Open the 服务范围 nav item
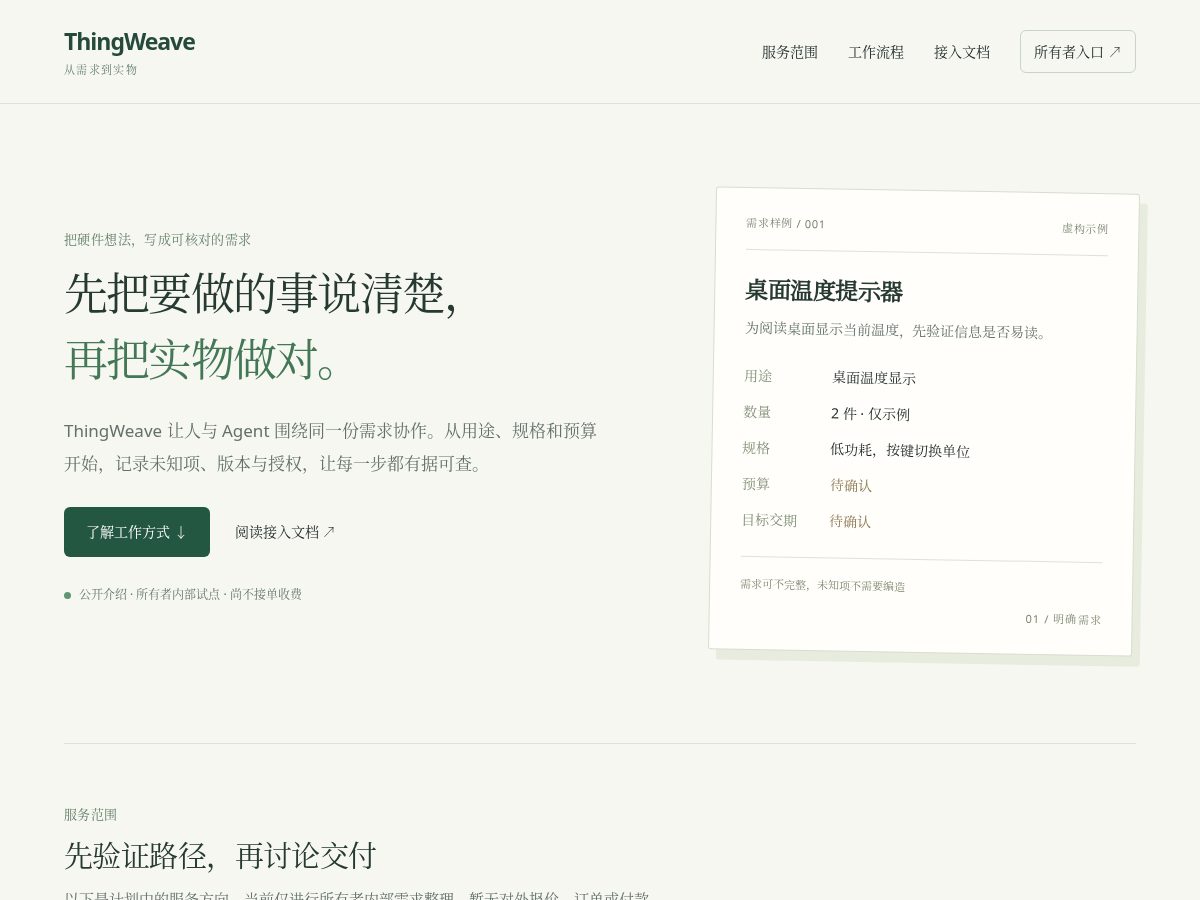1200x900 pixels. 790,52
